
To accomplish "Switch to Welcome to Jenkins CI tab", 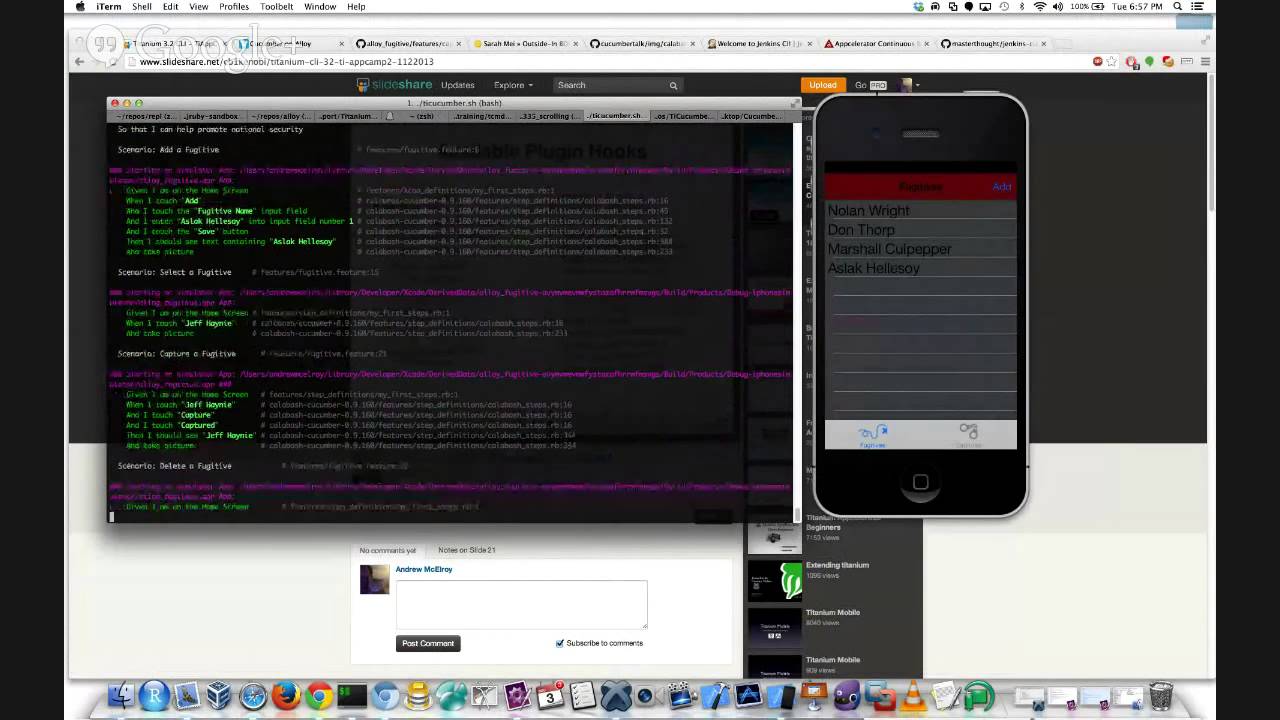I will point(757,44).
